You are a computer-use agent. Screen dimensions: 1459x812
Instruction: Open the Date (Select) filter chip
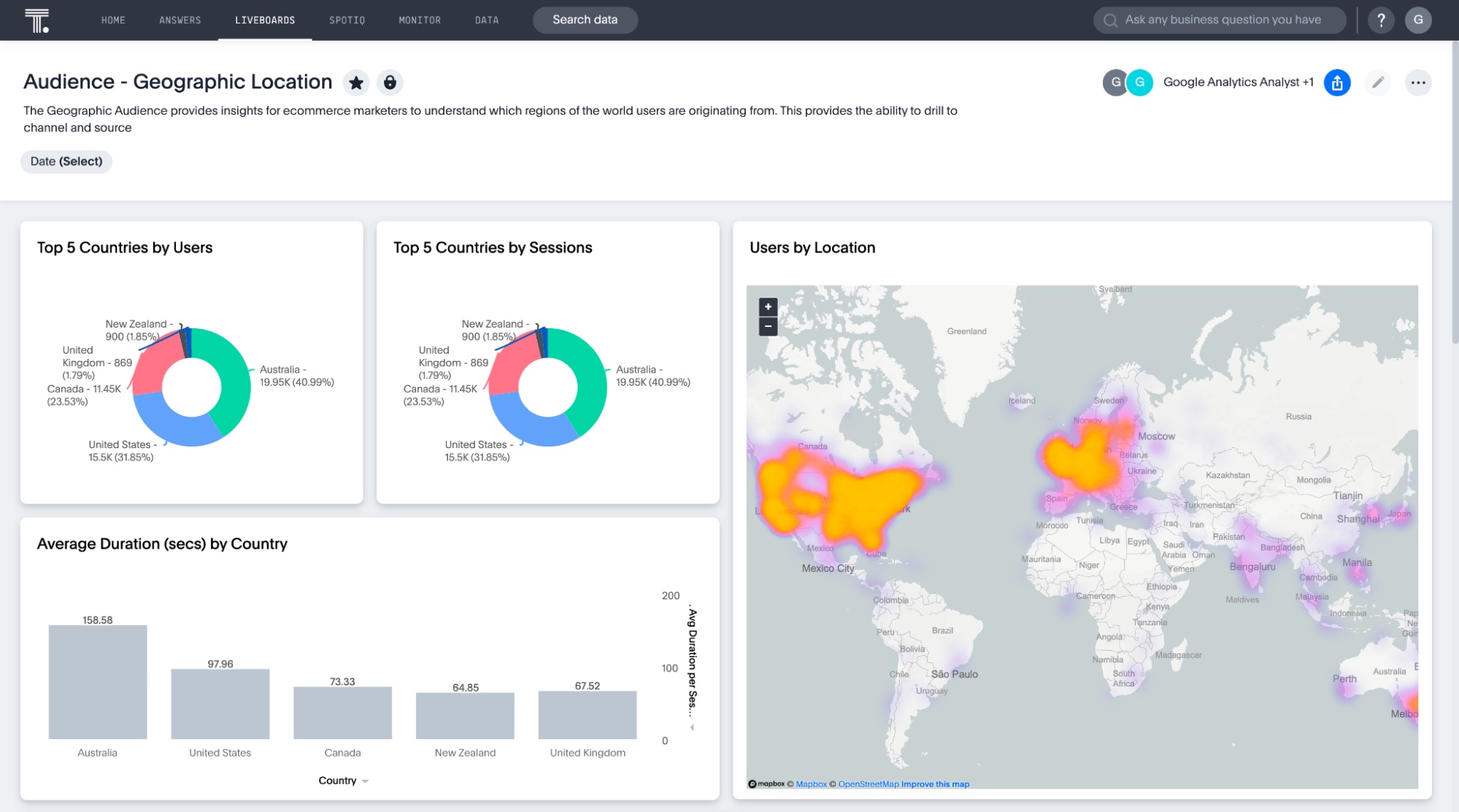[66, 161]
